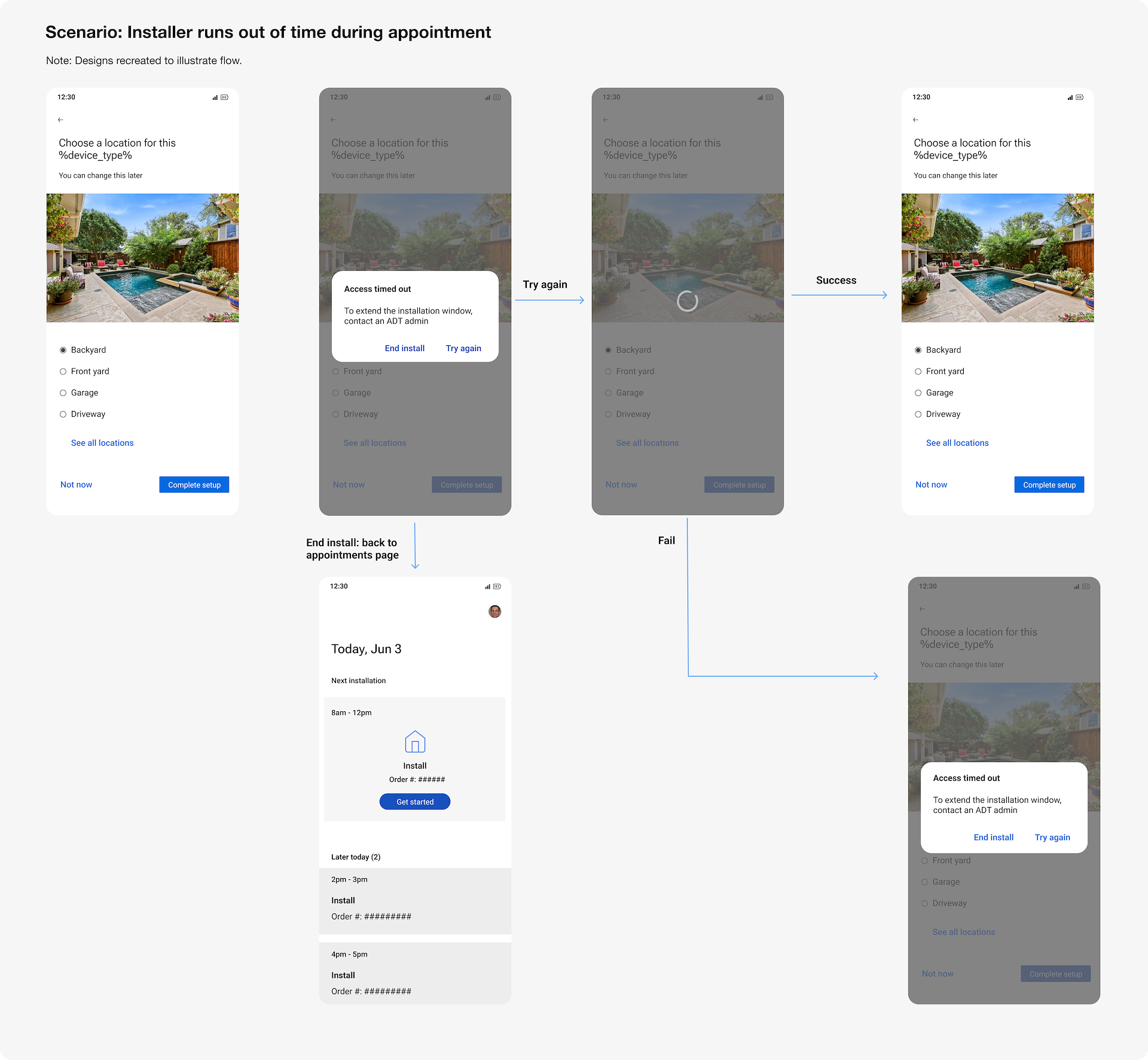Click End install in top dialog
This screenshot has height=1060, width=1148.
pyautogui.click(x=405, y=348)
